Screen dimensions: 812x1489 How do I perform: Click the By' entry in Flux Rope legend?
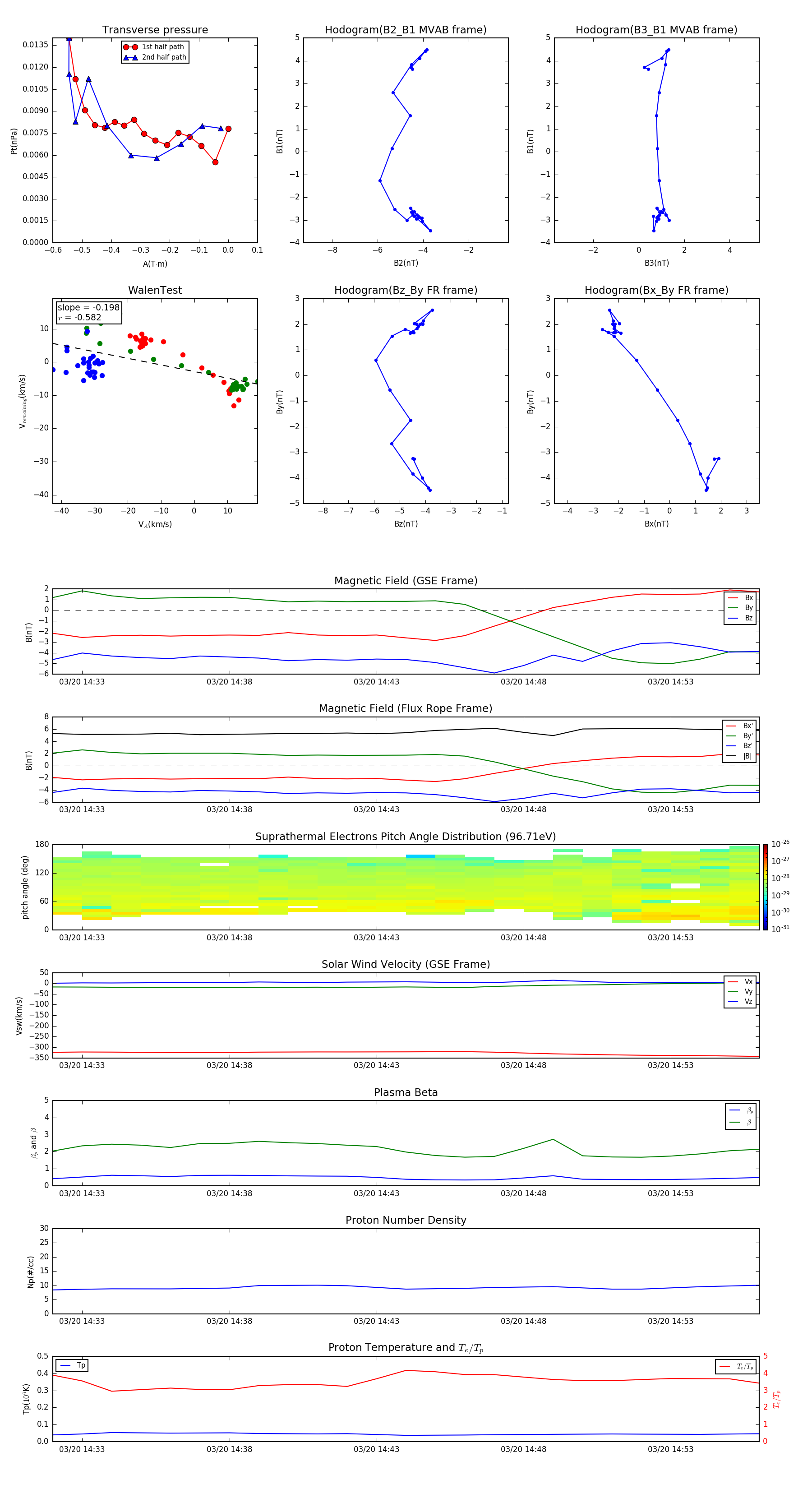(740, 736)
